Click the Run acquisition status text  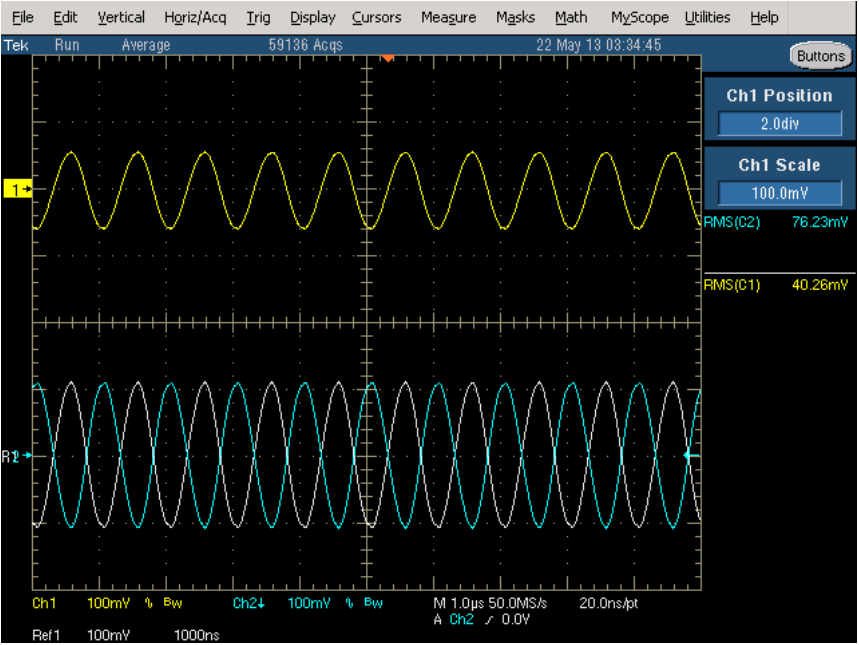(67, 45)
